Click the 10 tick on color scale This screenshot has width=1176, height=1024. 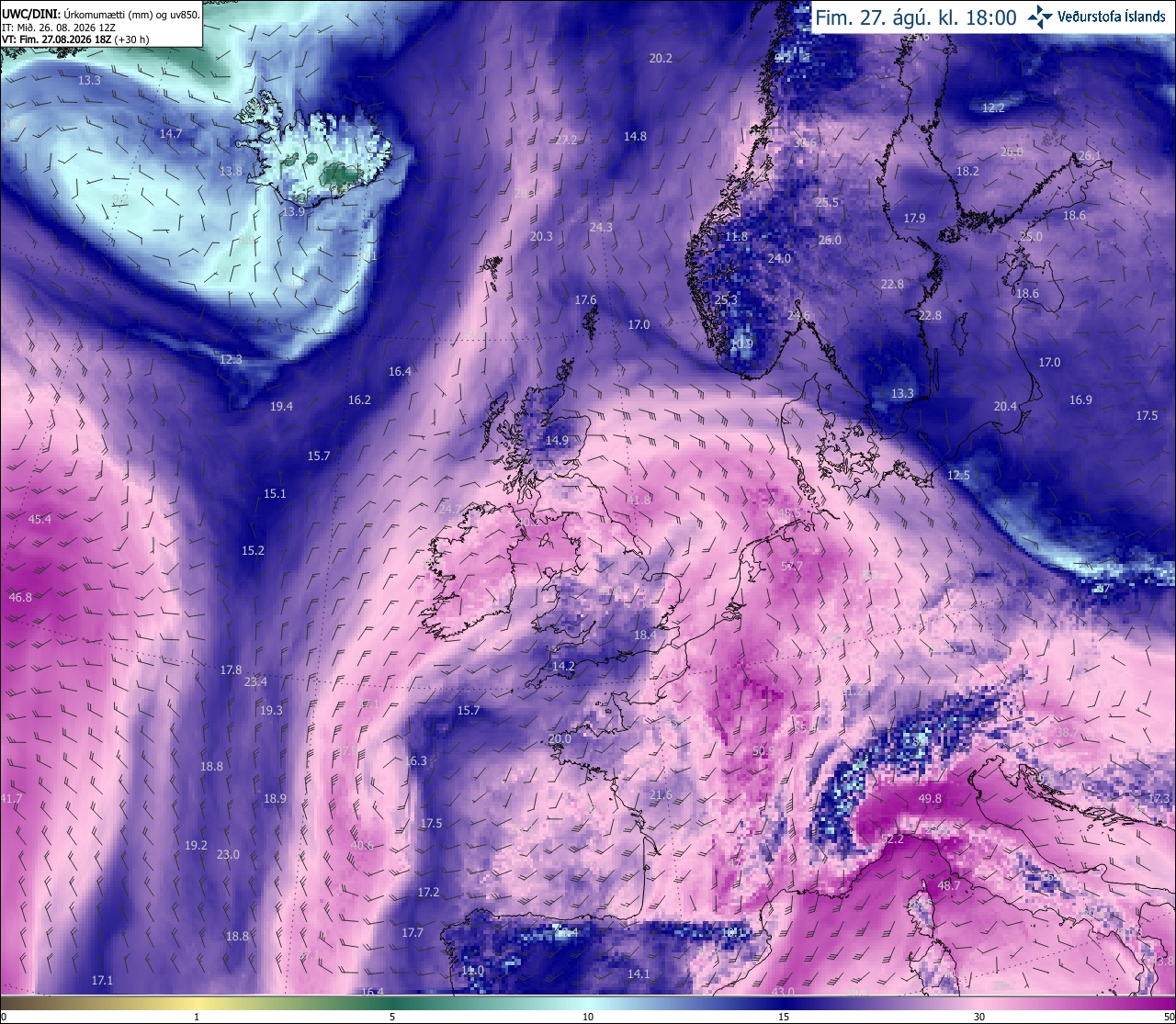[x=587, y=1016]
